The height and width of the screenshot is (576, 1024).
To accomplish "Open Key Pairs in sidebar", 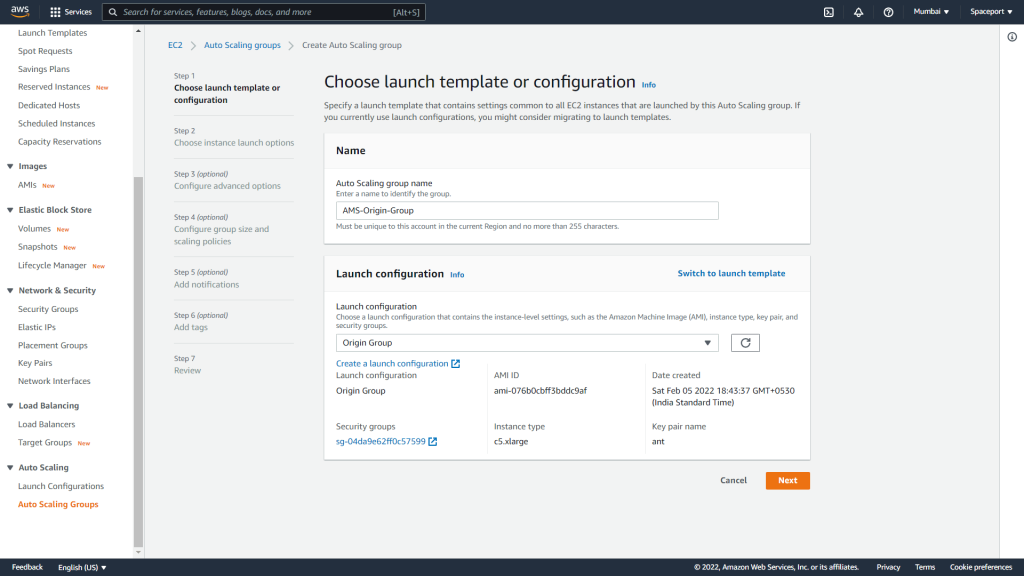I will tap(35, 363).
